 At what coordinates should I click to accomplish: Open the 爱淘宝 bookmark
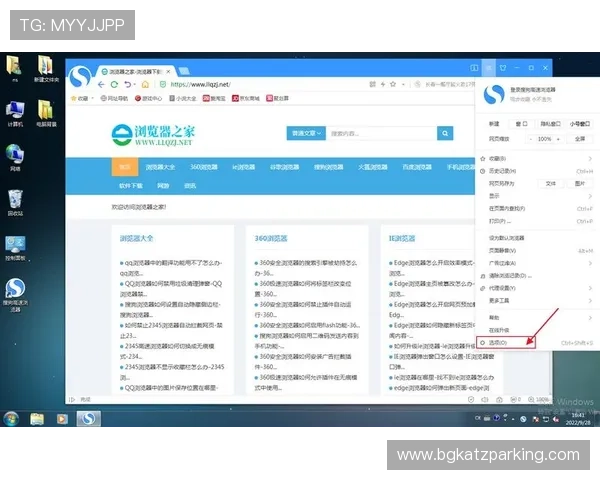tap(214, 98)
